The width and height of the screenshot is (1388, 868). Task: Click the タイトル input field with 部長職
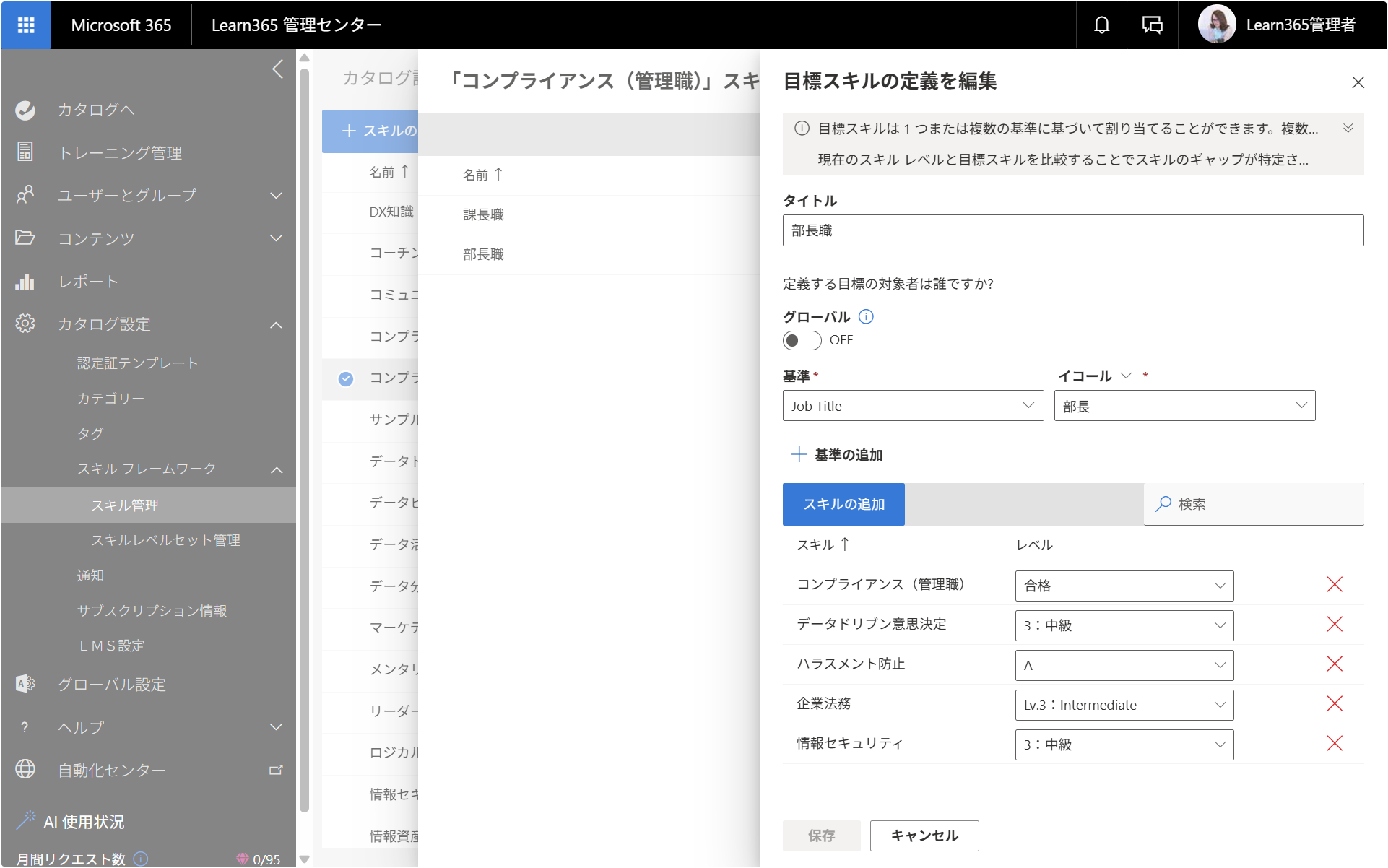[x=1073, y=230]
